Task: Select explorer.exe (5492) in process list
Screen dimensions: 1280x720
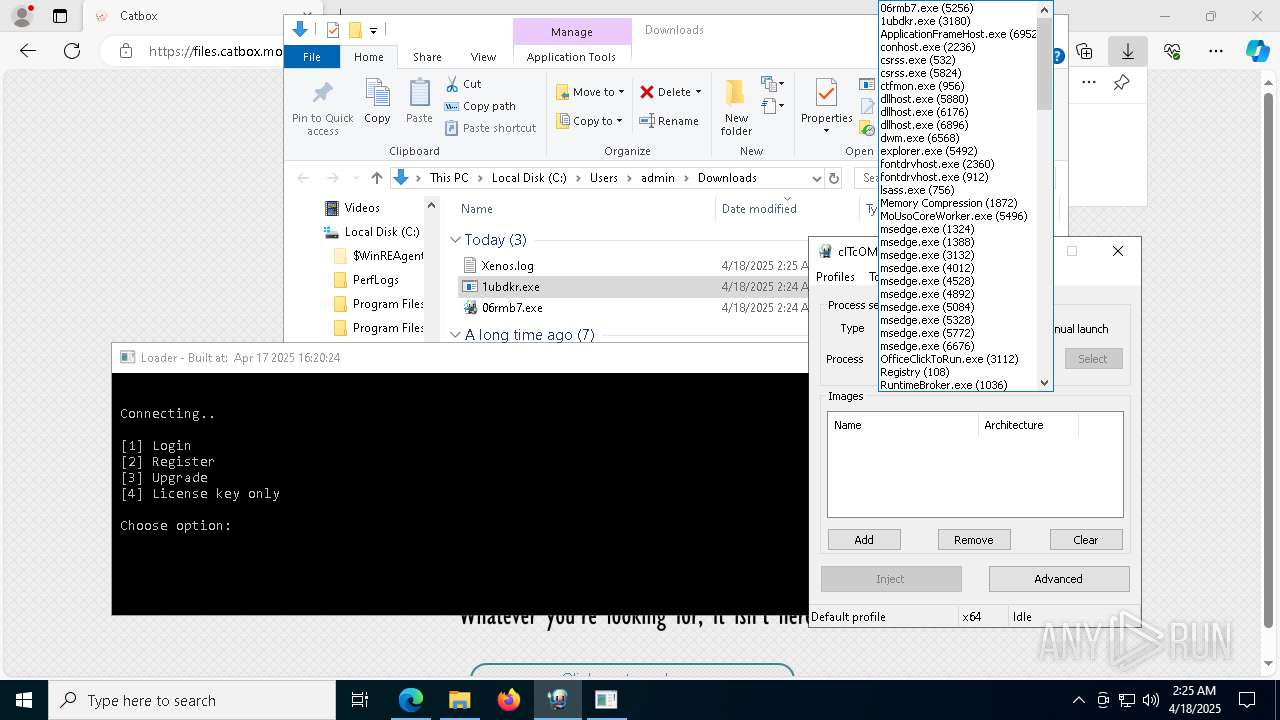Action: point(928,151)
